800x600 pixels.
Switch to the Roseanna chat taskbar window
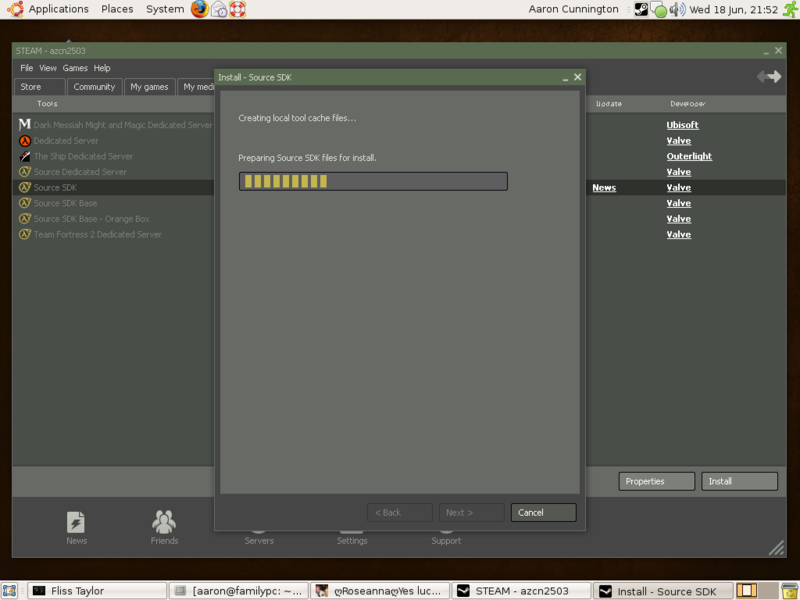[x=380, y=591]
